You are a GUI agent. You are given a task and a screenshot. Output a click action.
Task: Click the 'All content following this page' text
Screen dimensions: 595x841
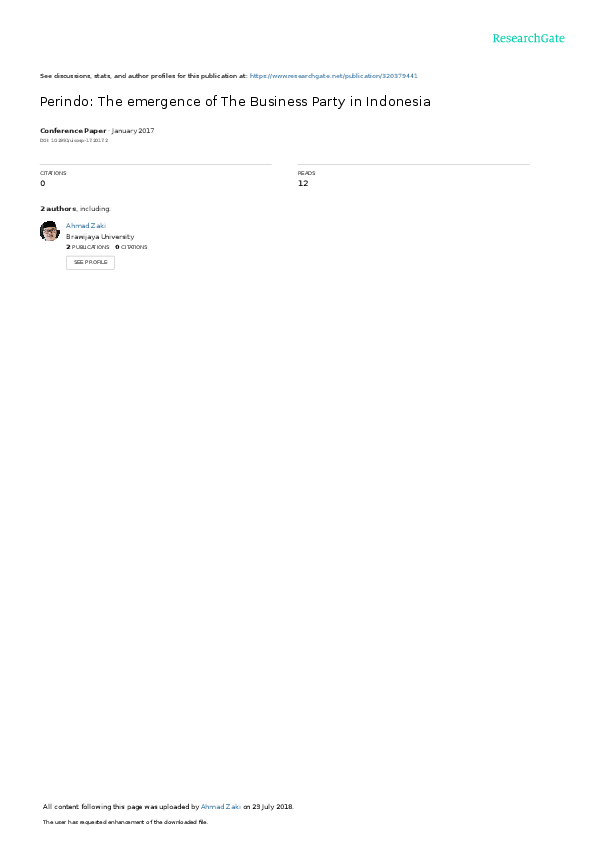click(92, 807)
